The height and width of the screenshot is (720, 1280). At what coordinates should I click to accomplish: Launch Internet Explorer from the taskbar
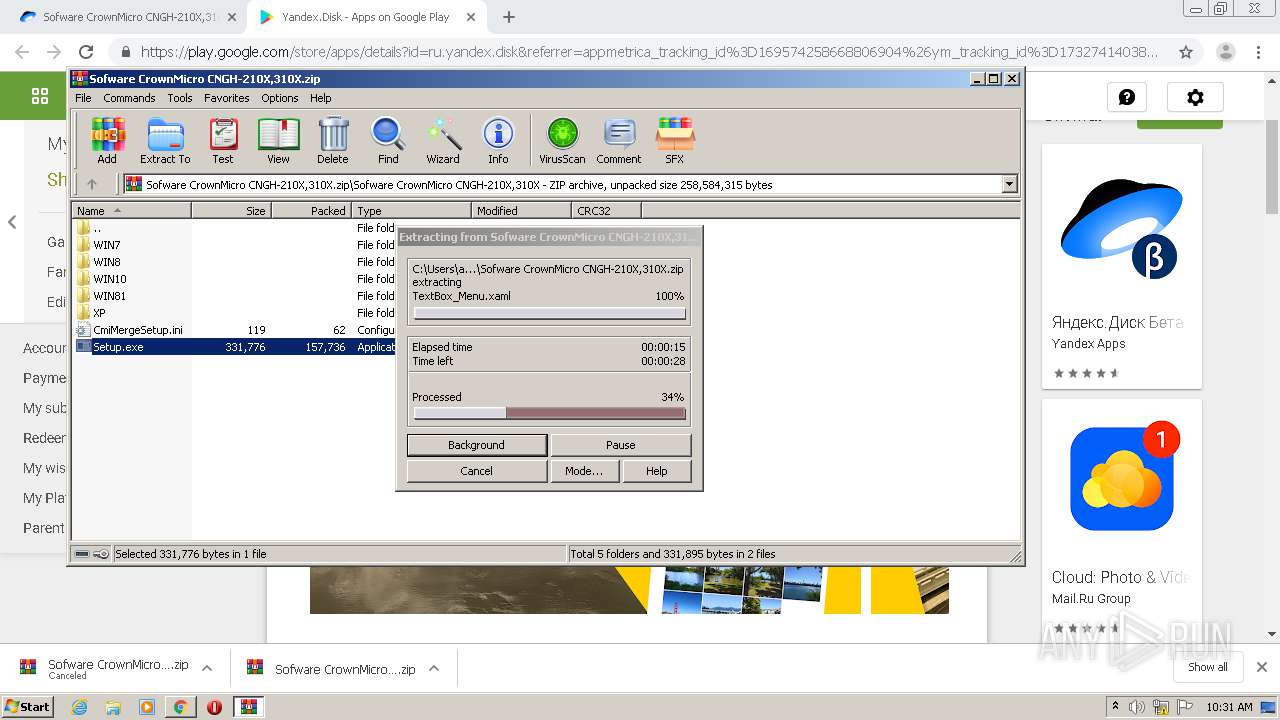(80, 707)
